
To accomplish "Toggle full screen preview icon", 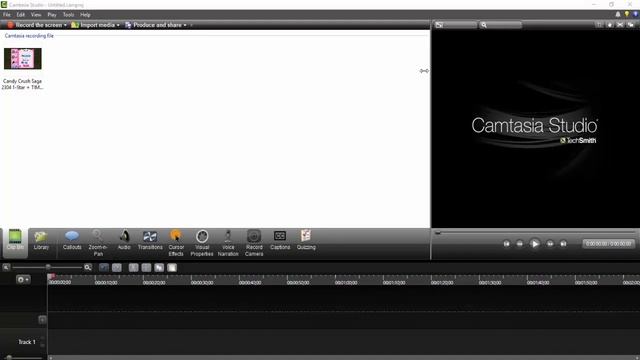I will 620,25.
